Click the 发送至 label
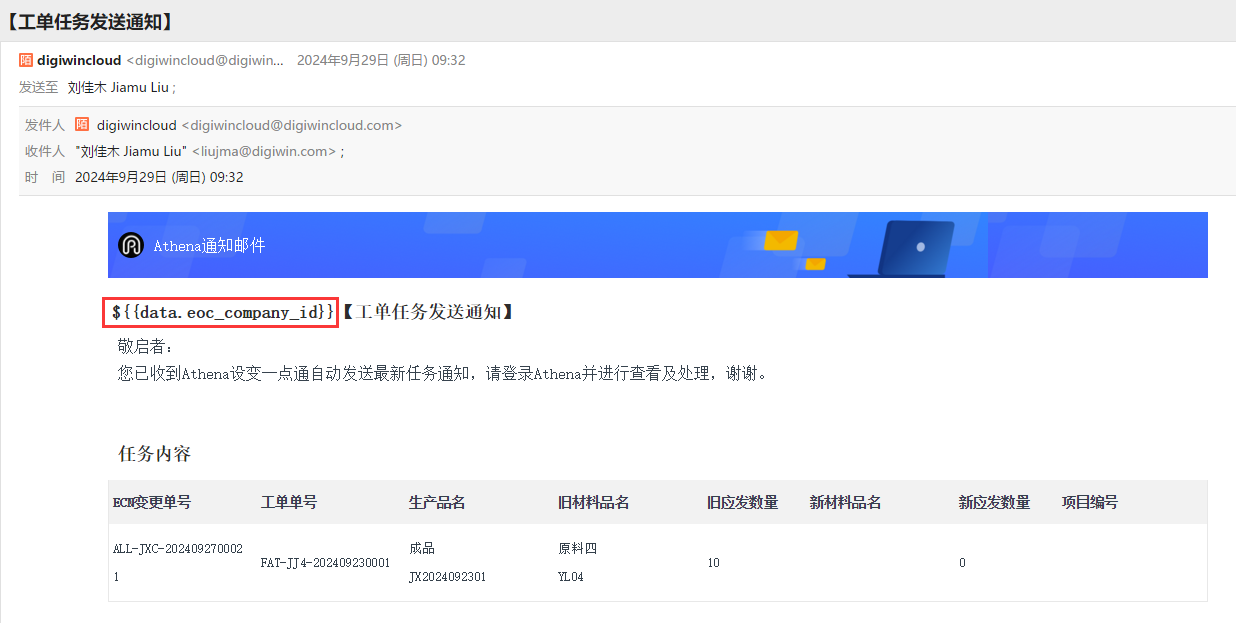The image size is (1236, 623). coord(39,87)
